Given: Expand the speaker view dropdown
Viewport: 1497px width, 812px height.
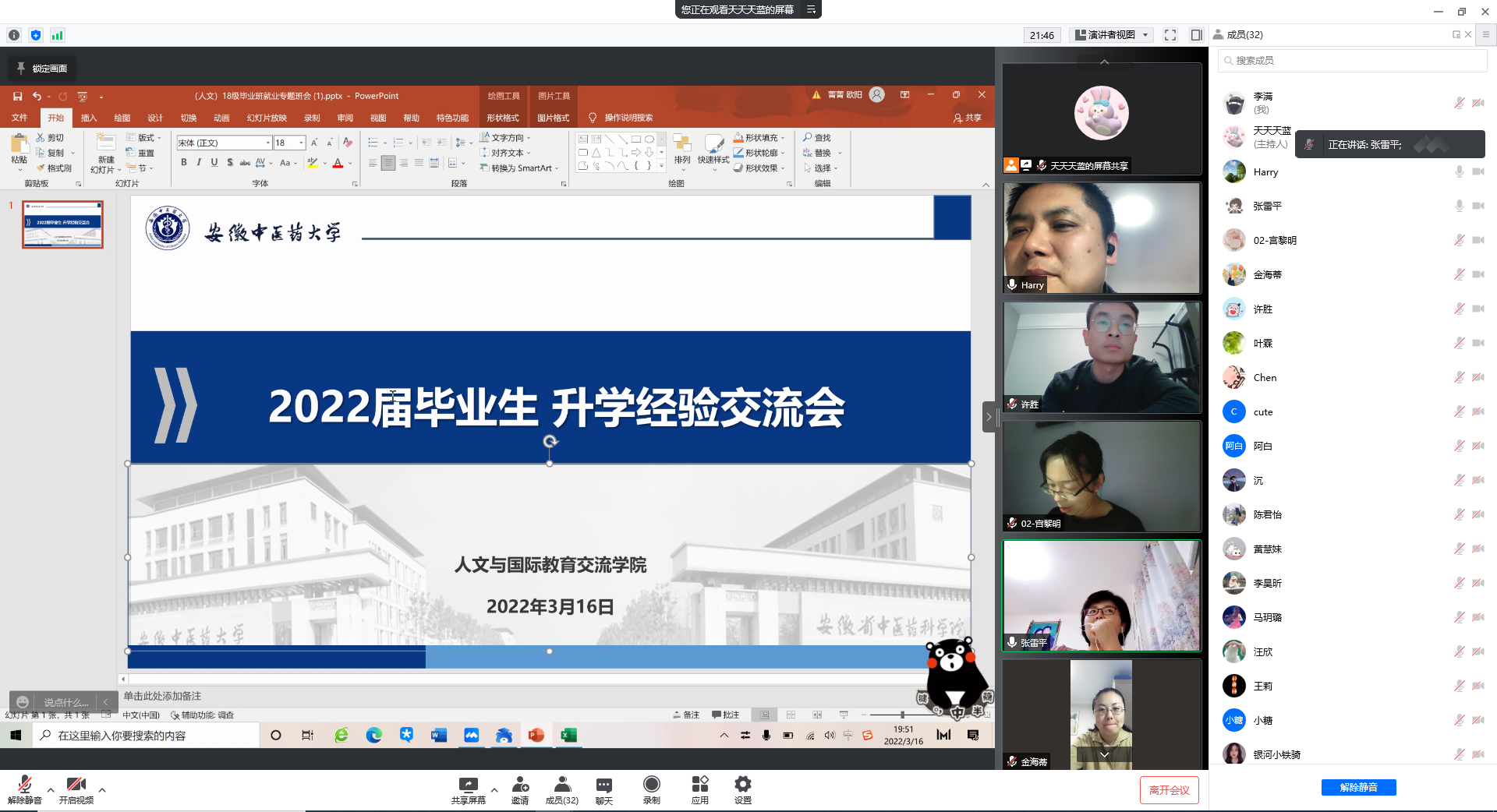Looking at the screenshot, I should [1145, 35].
